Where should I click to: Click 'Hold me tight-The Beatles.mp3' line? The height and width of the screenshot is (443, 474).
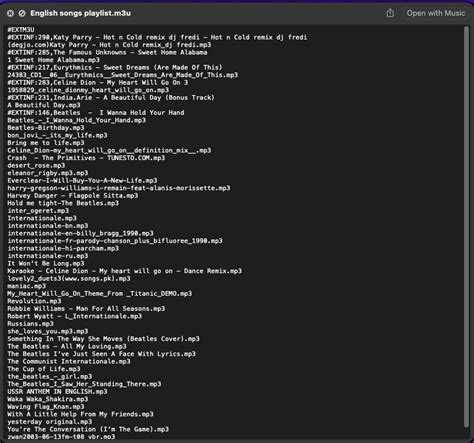63,203
